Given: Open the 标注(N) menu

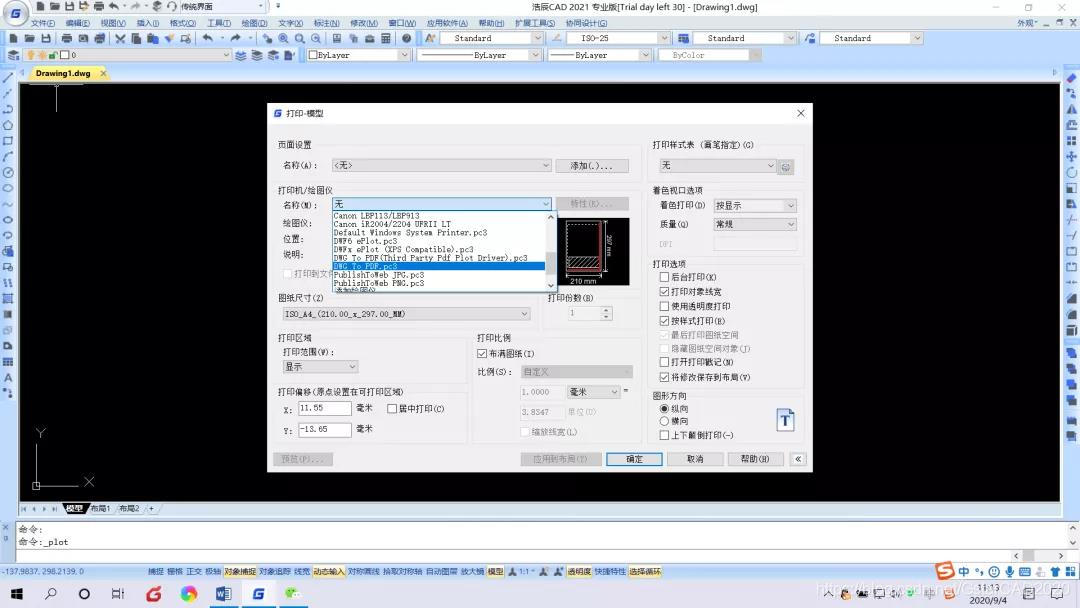Looking at the screenshot, I should pyautogui.click(x=326, y=23).
